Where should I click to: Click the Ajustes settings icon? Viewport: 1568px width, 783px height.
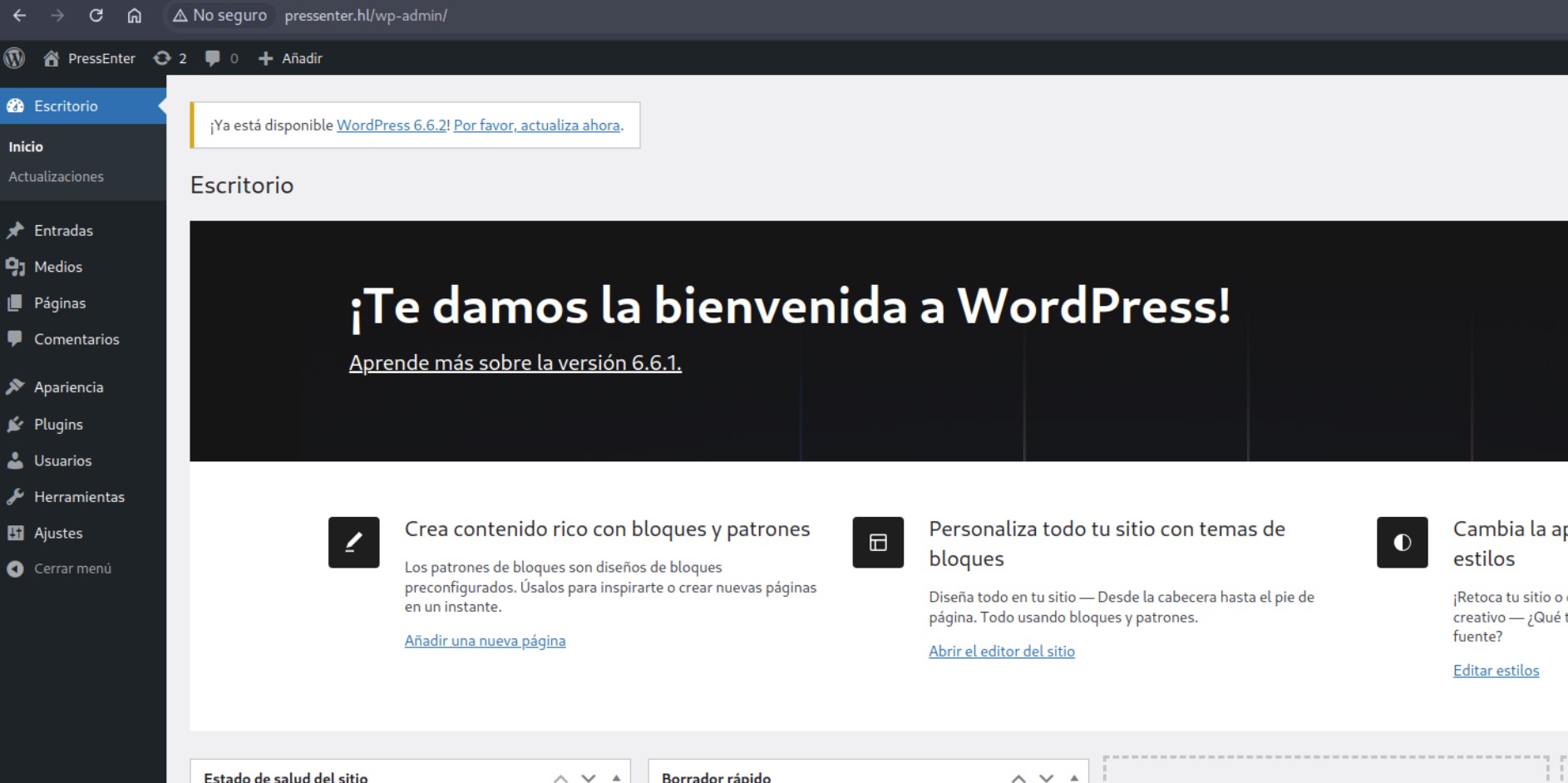(x=15, y=533)
